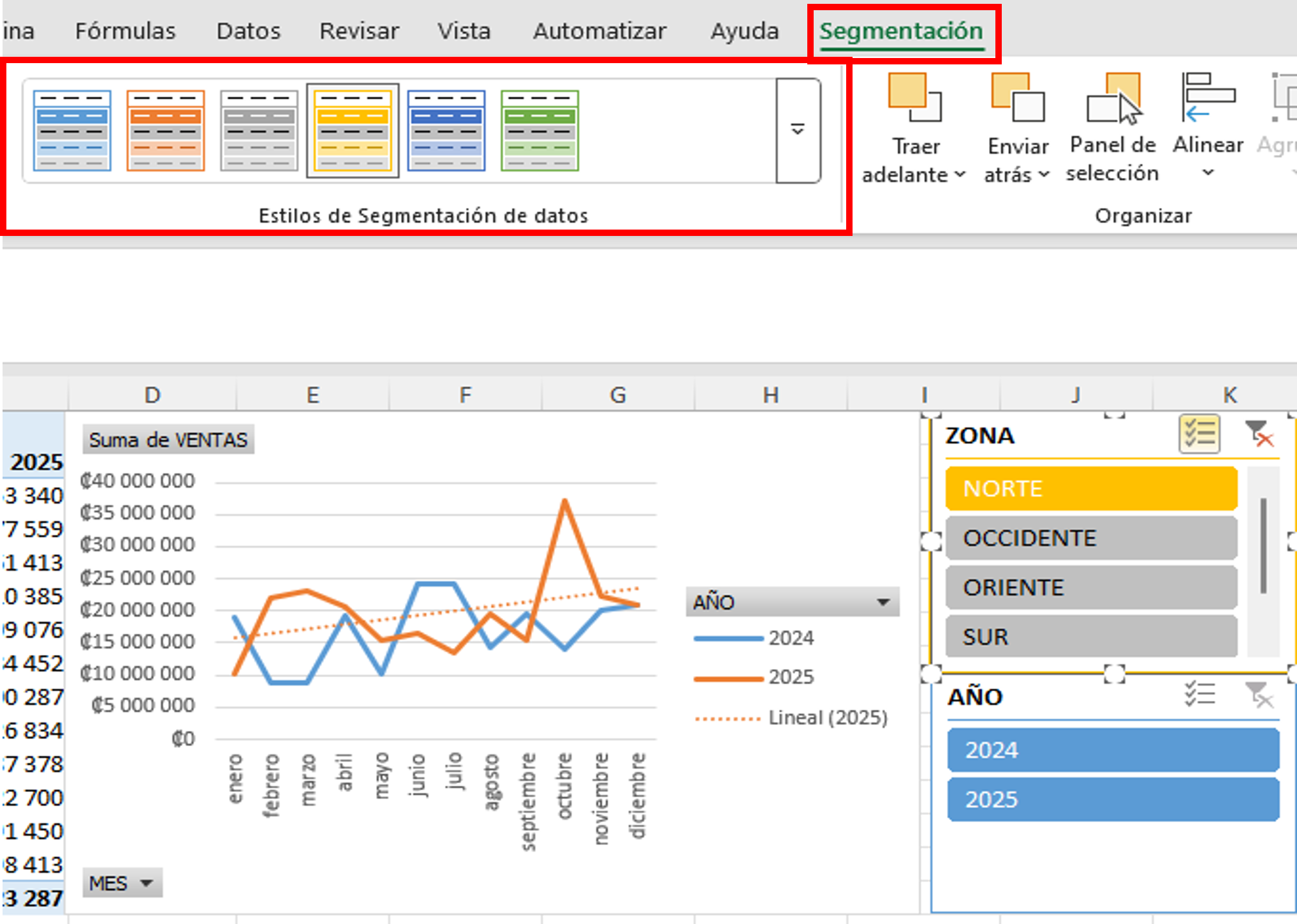Open the MES field button dropdown
This screenshot has height=924, width=1297.
[146, 883]
